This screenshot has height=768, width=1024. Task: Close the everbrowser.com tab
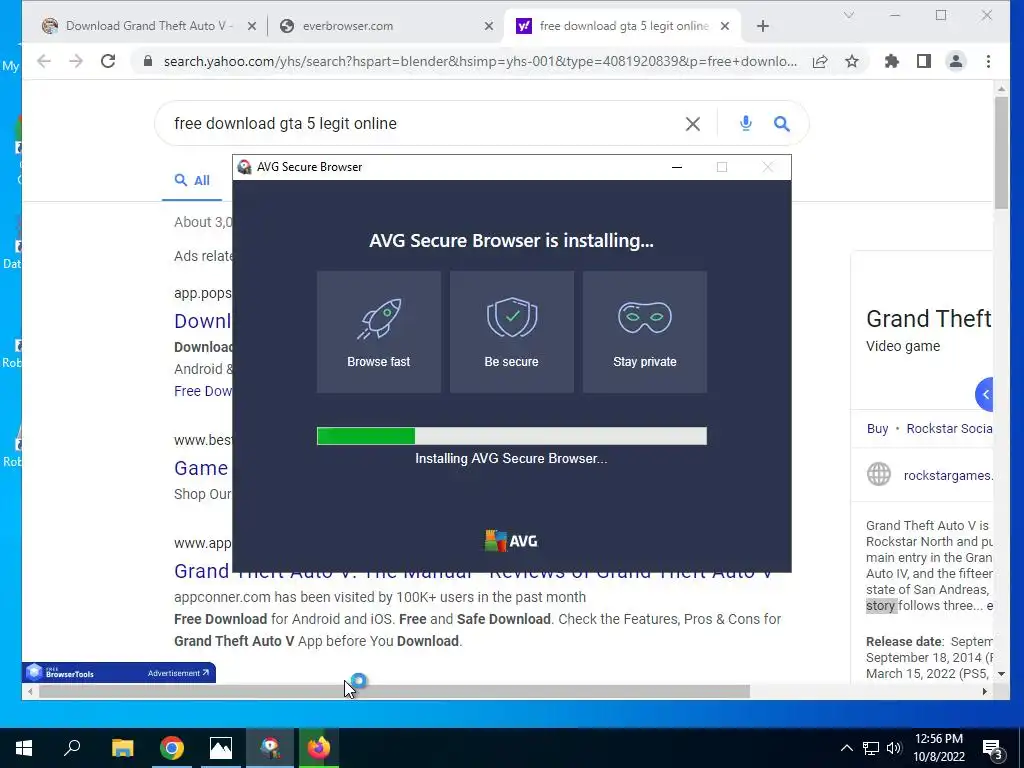488,26
